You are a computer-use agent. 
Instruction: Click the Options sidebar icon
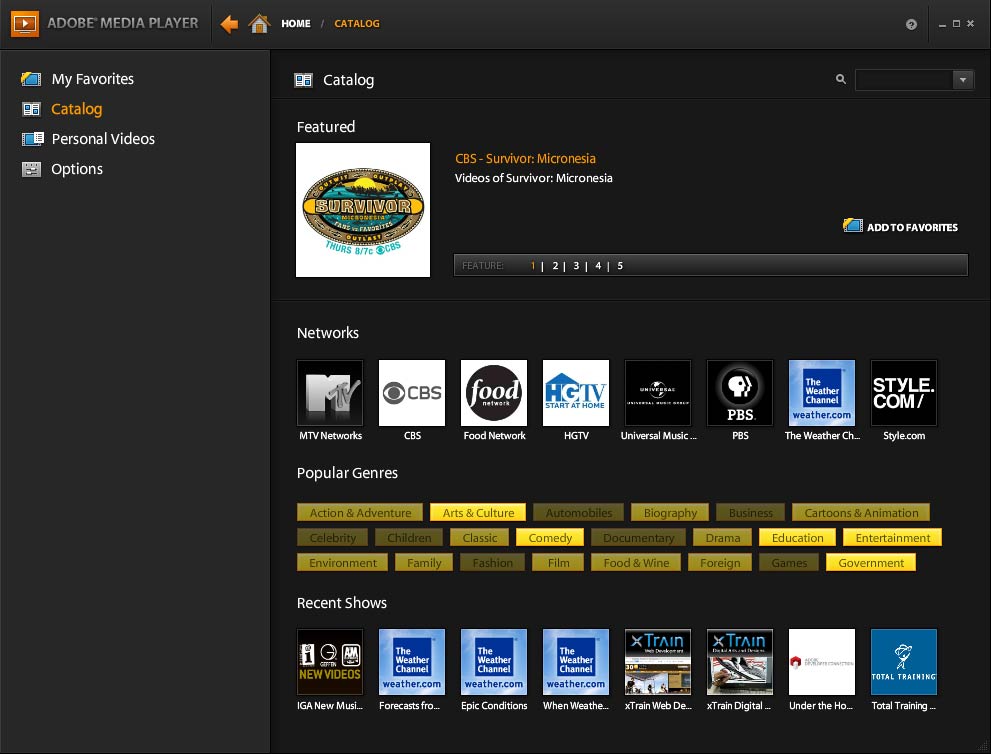pos(31,169)
